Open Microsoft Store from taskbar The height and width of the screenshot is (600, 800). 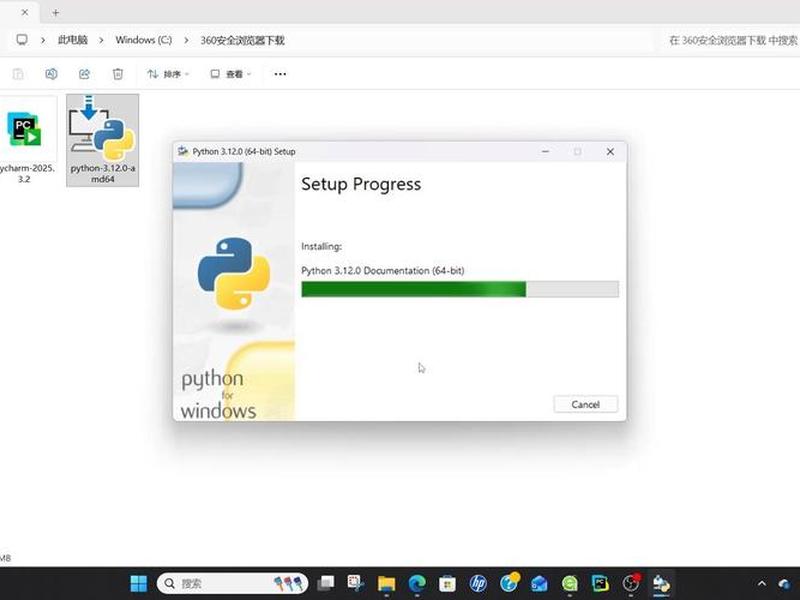pos(447,583)
